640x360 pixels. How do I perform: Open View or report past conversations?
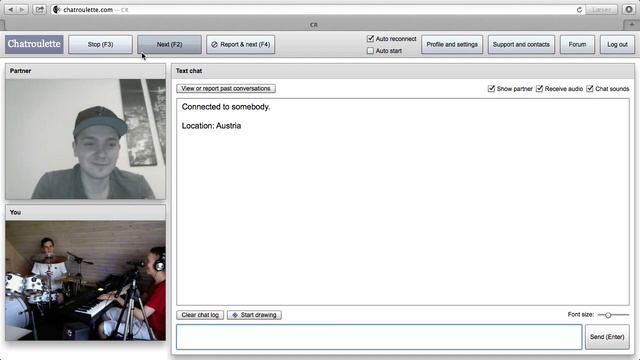click(x=226, y=89)
